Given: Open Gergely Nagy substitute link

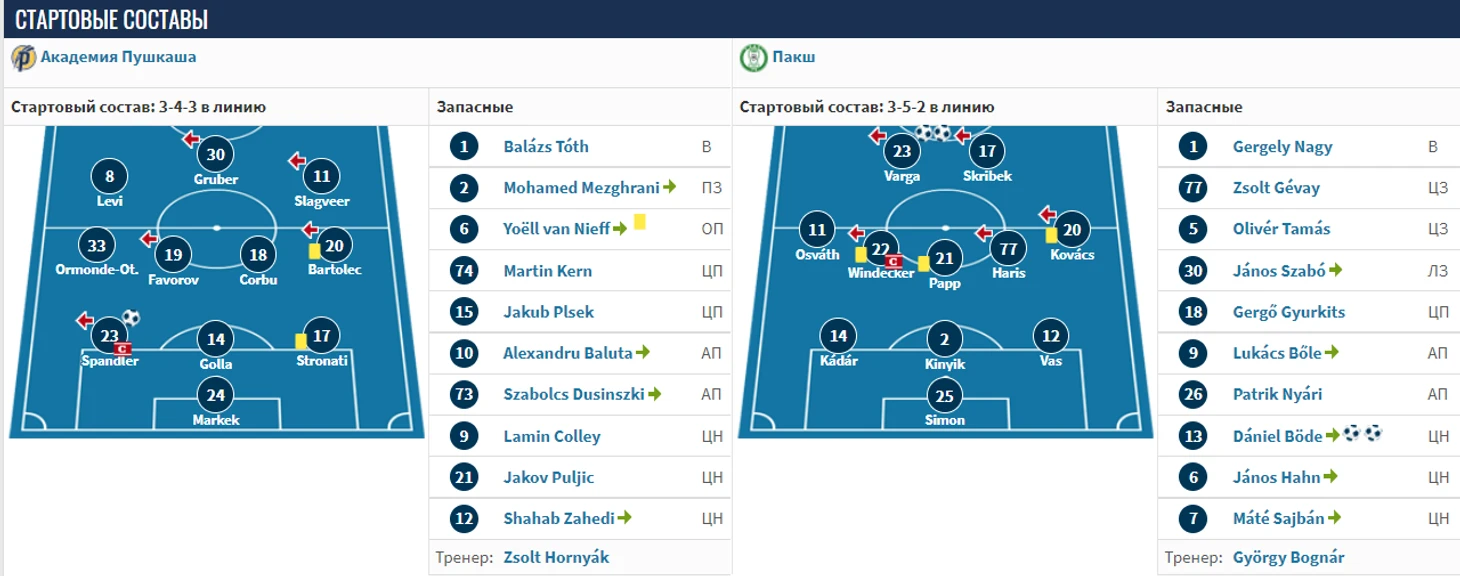Looking at the screenshot, I should tap(1283, 147).
